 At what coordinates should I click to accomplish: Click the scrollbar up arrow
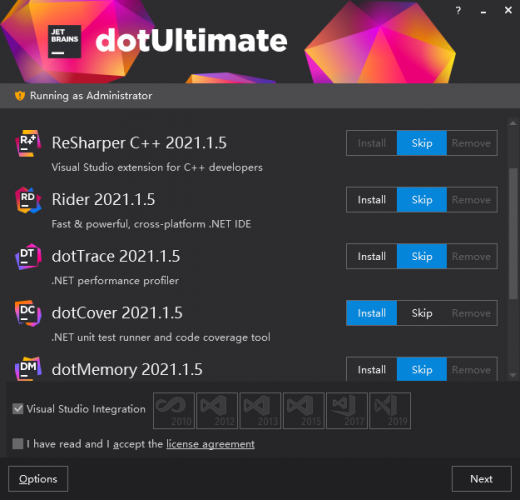point(513,123)
